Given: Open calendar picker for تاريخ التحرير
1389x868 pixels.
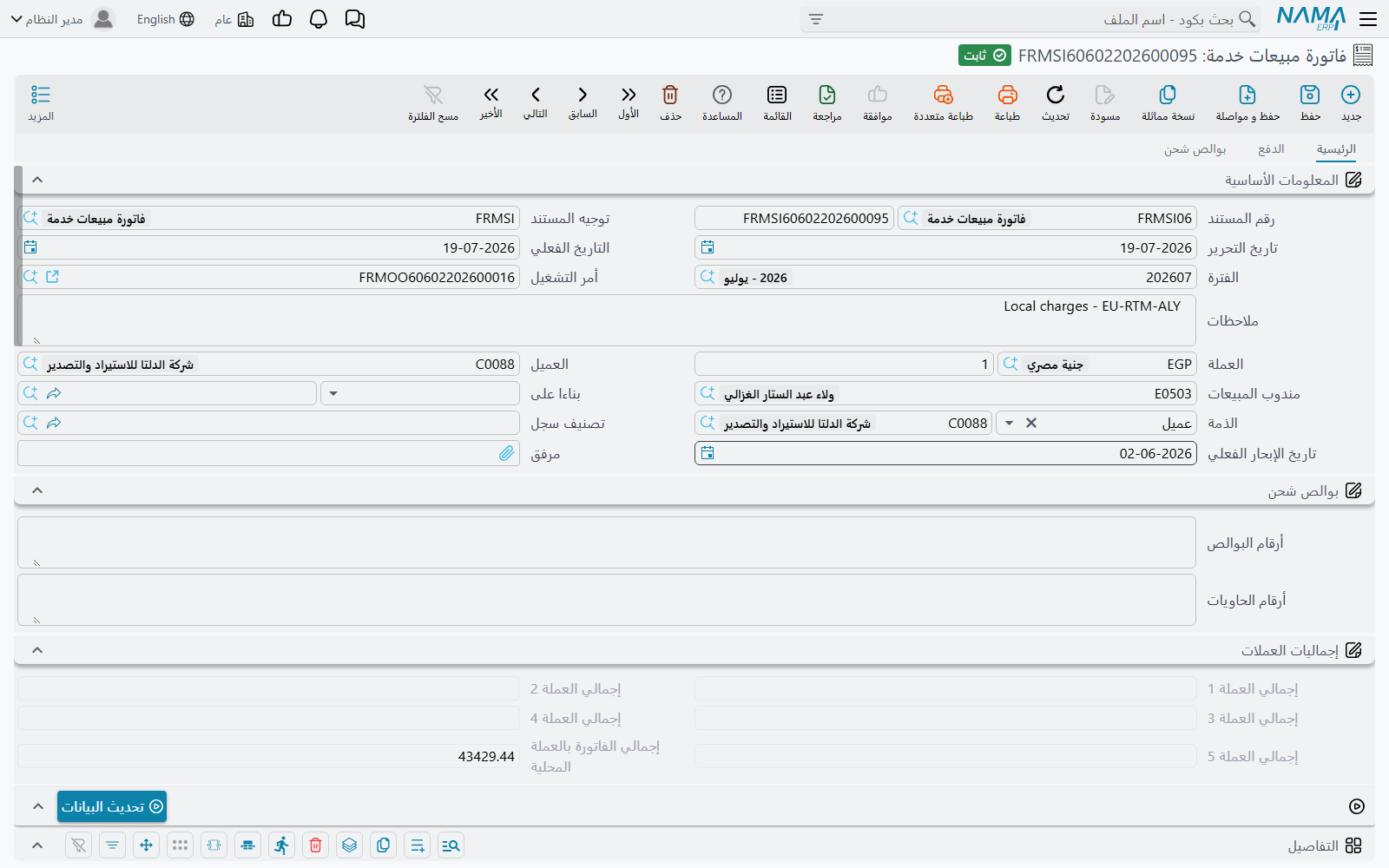Looking at the screenshot, I should (x=708, y=247).
